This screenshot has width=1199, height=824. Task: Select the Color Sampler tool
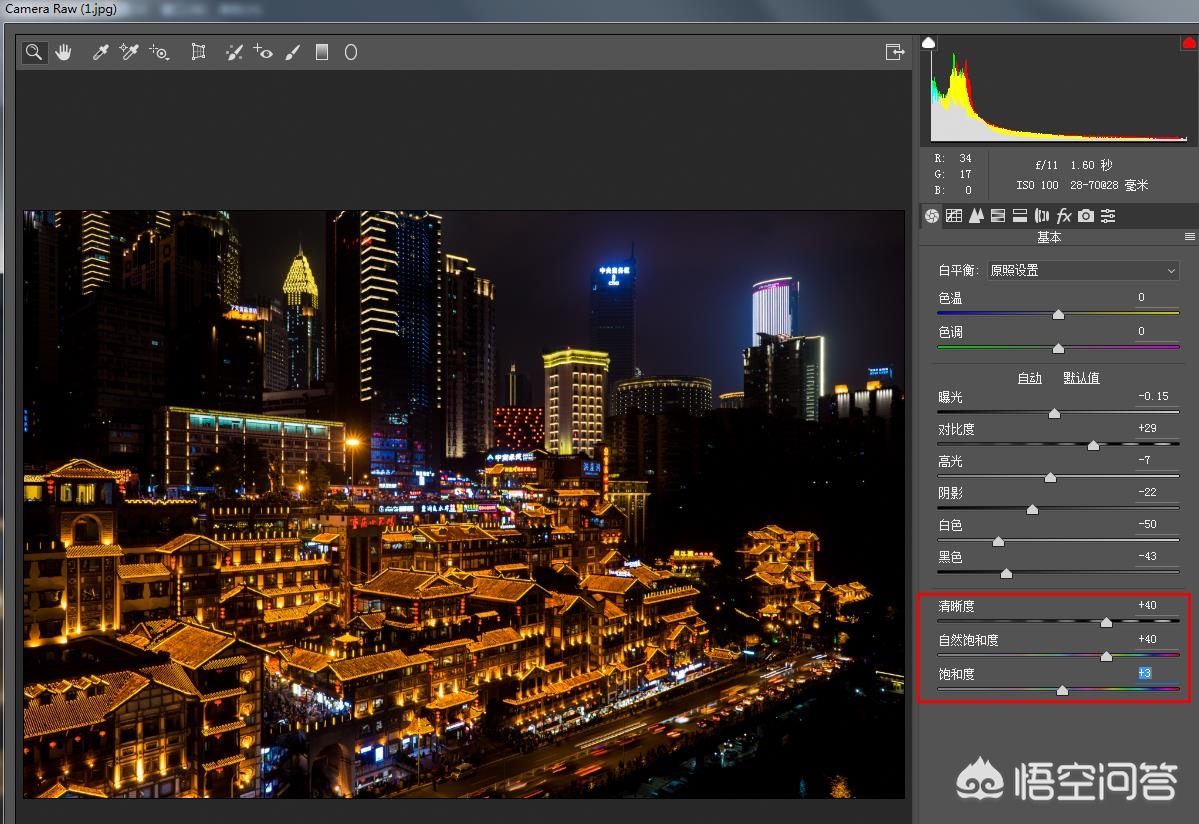point(128,52)
